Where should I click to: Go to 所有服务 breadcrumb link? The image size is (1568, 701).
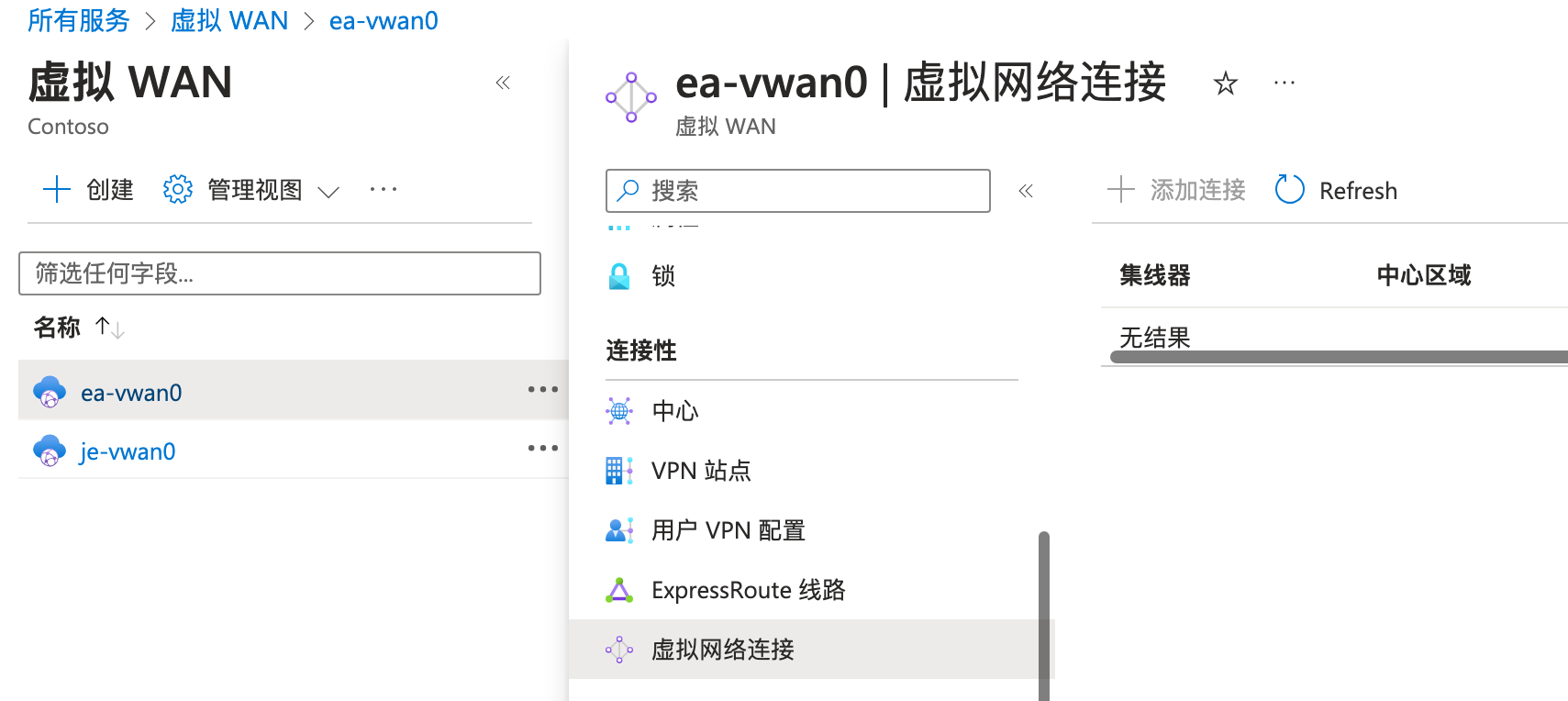coord(78,20)
